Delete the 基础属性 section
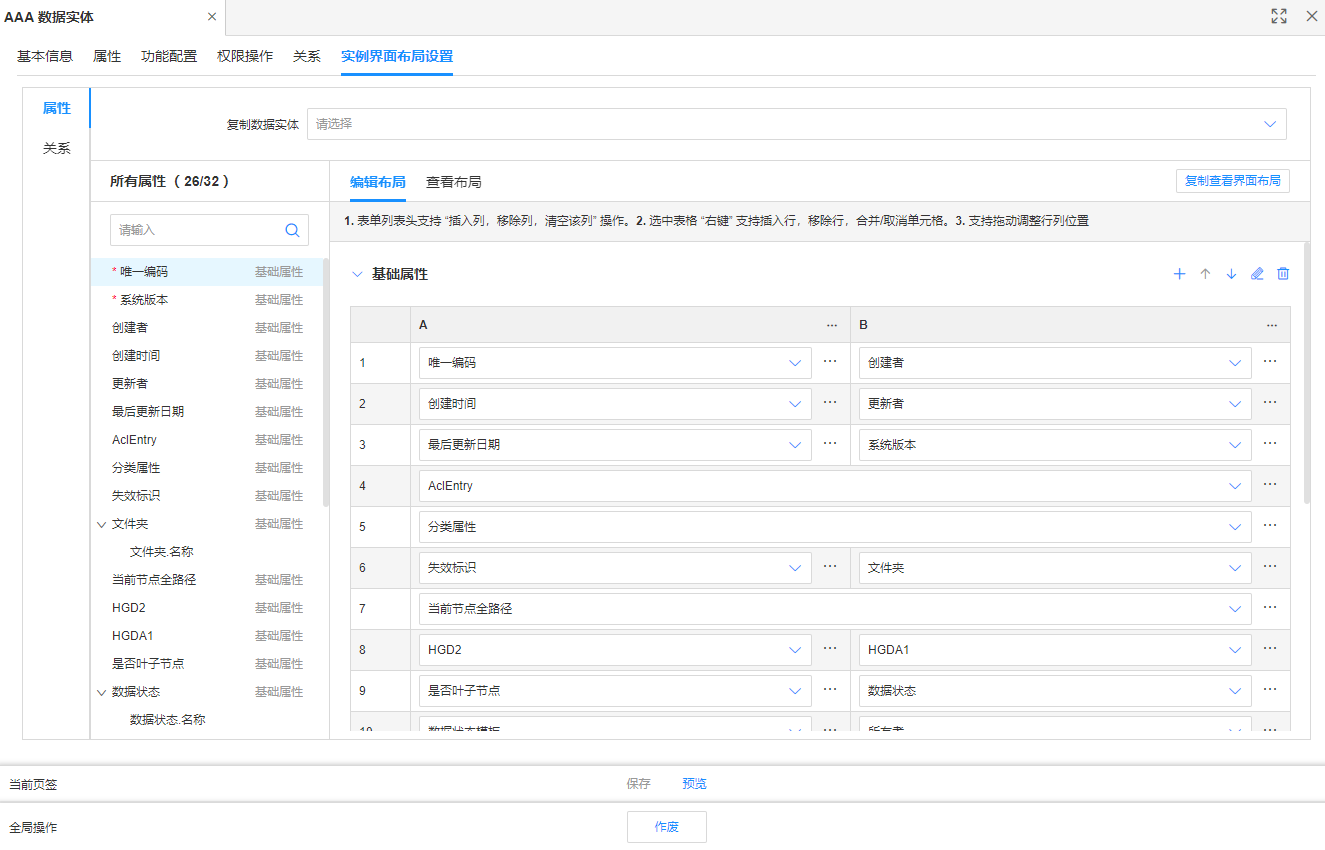 pyautogui.click(x=1283, y=274)
